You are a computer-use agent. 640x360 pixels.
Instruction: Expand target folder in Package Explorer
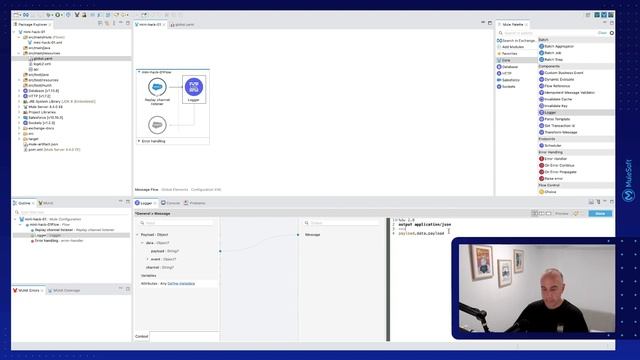point(19,139)
